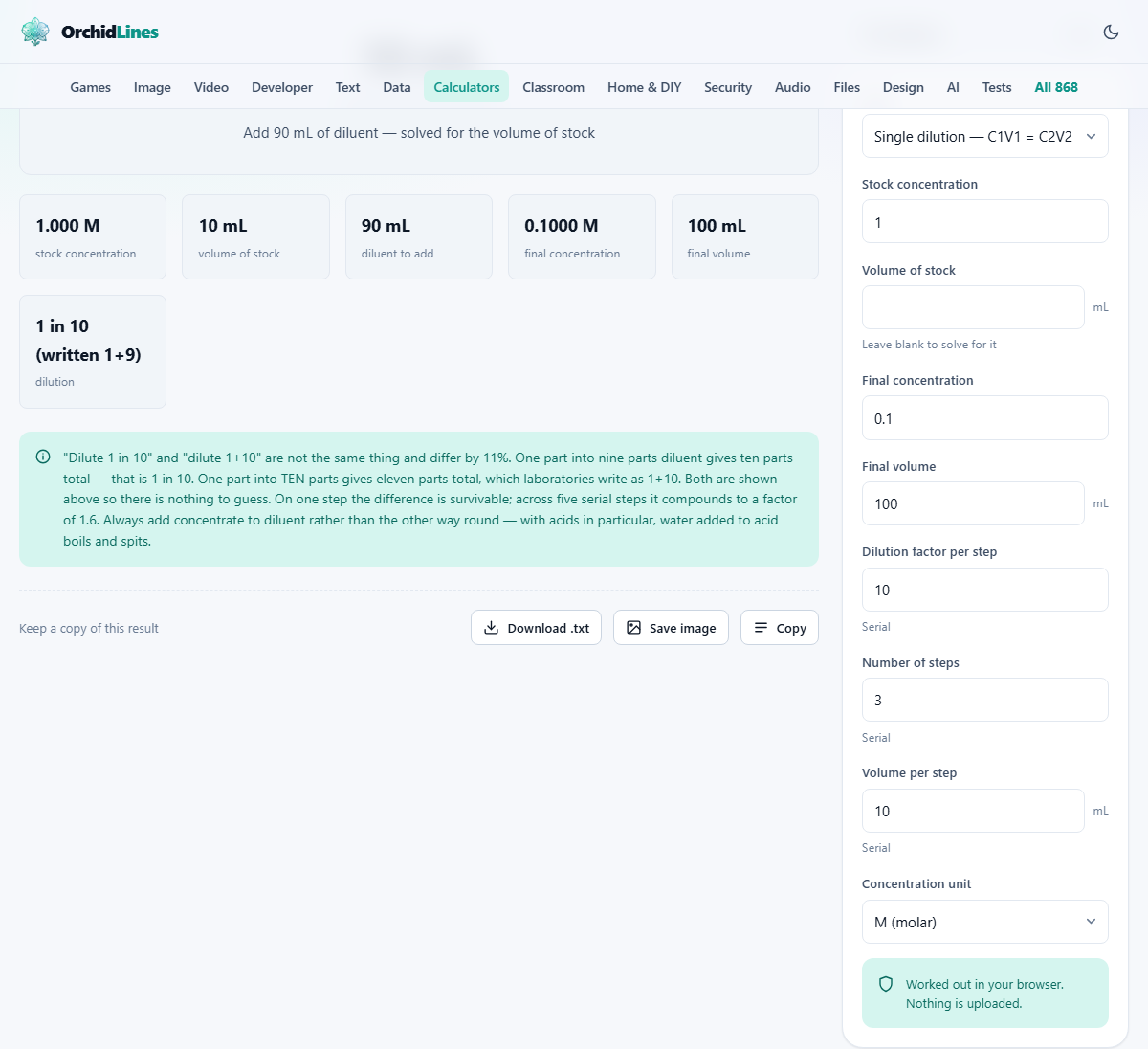
Task: Switch to the Classroom category
Action: coord(553,87)
